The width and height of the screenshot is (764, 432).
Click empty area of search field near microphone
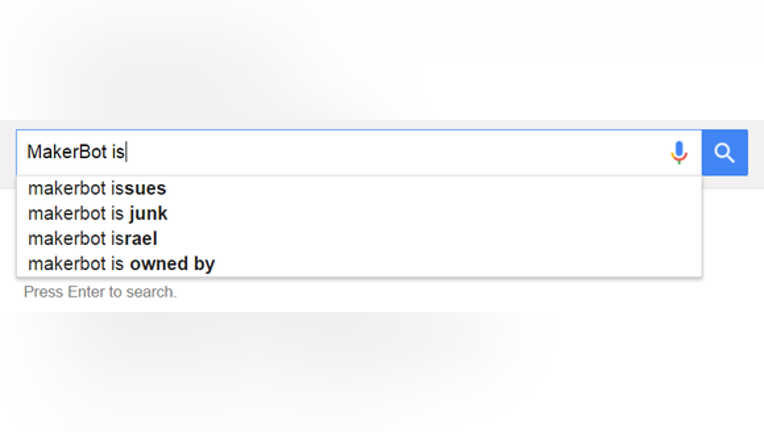585,152
